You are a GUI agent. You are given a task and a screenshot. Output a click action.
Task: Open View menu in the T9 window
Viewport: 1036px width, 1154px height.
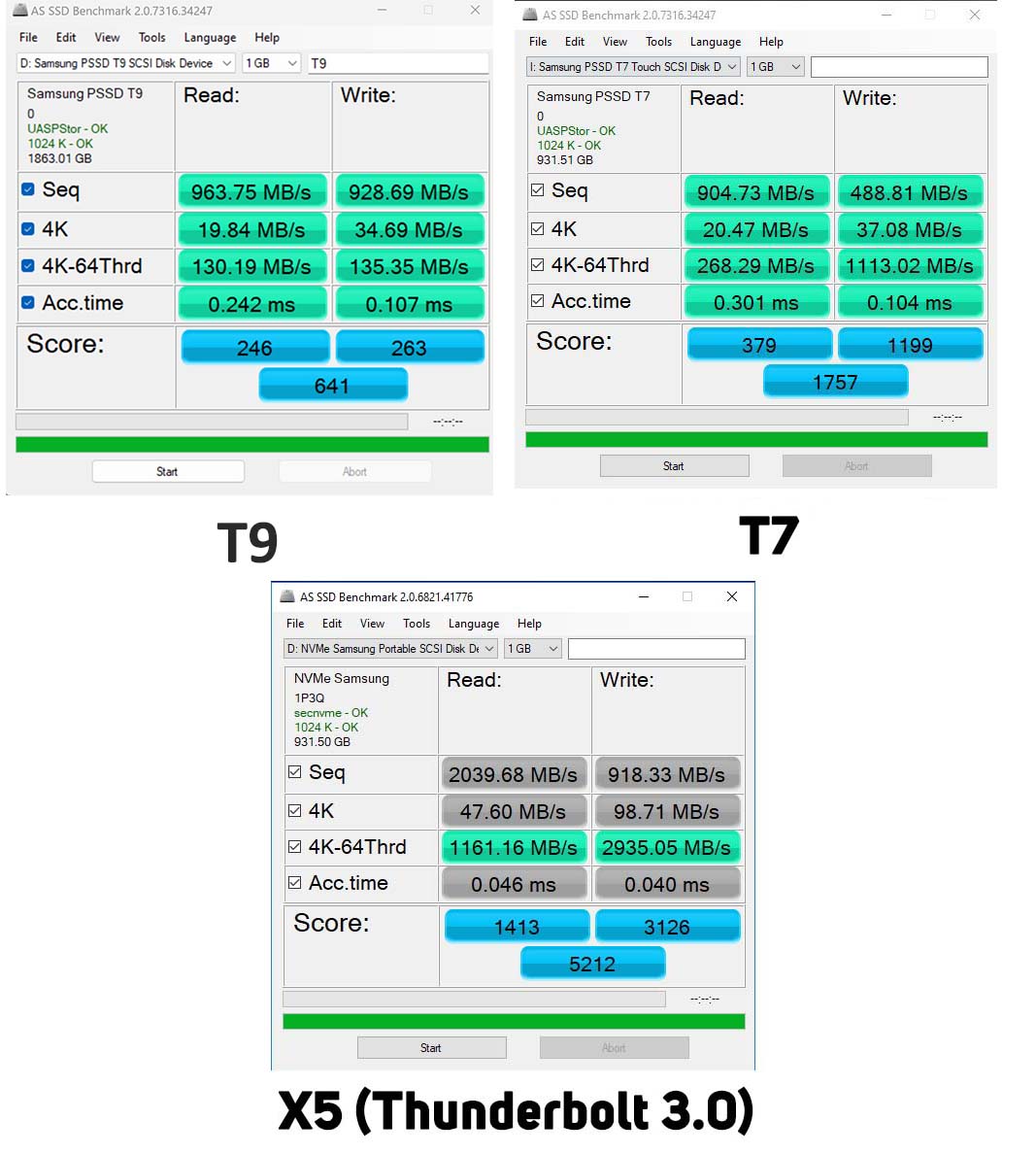tap(107, 38)
